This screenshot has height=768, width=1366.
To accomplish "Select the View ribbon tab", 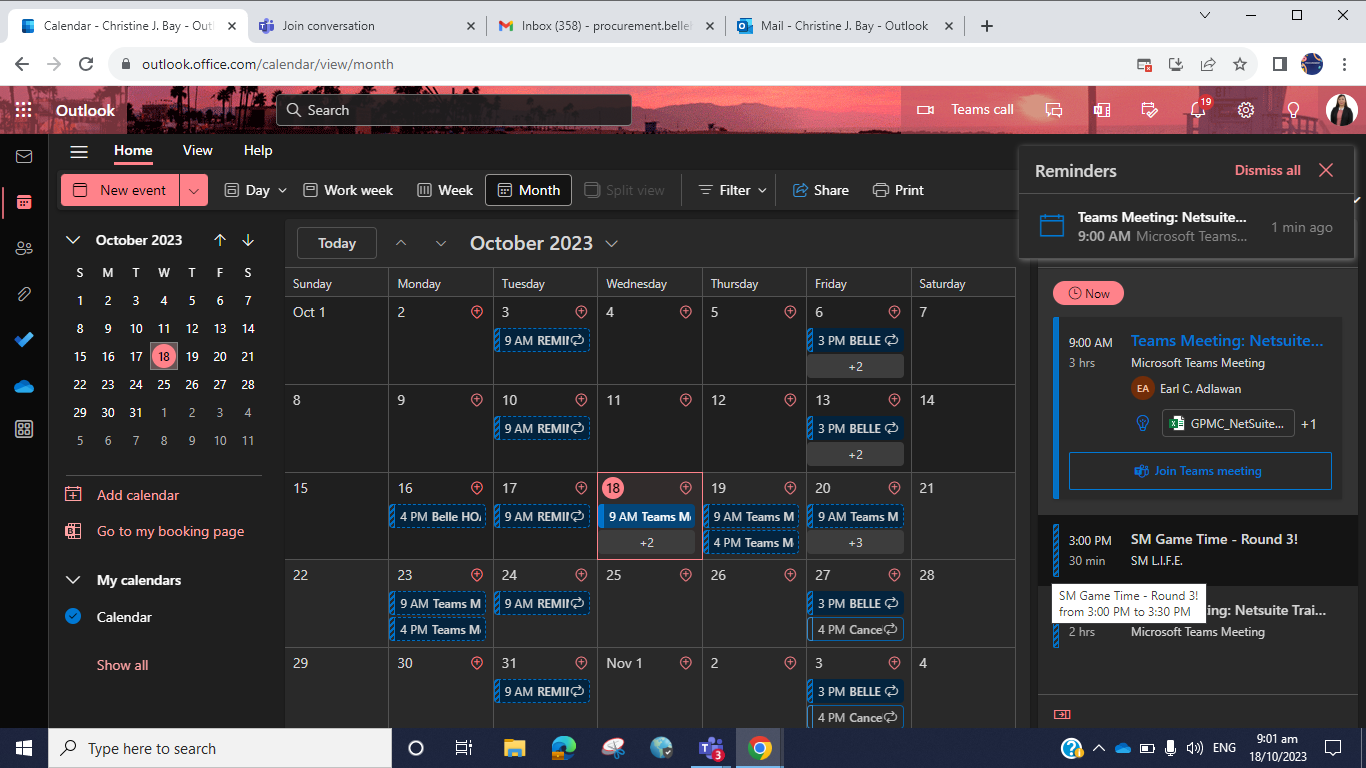I will (198, 151).
